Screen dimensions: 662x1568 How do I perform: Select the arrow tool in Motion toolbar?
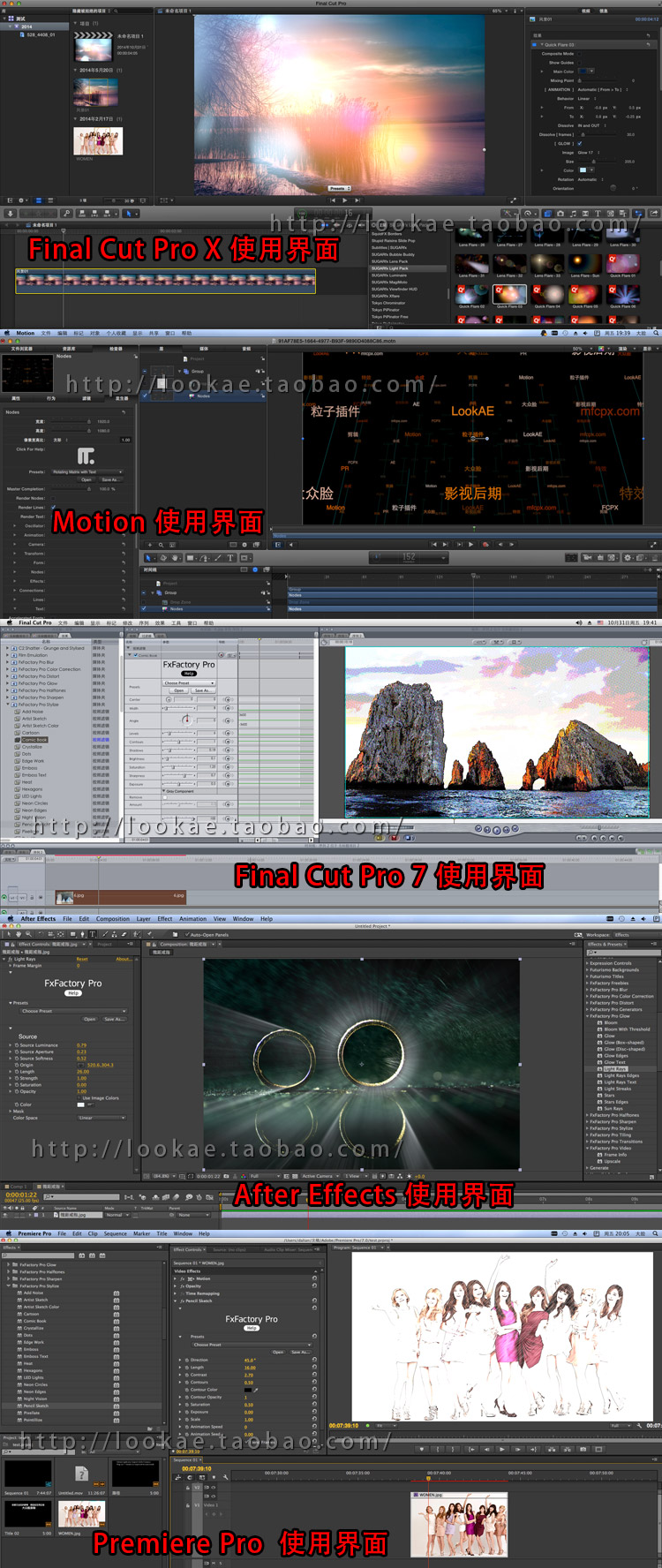tap(148, 558)
